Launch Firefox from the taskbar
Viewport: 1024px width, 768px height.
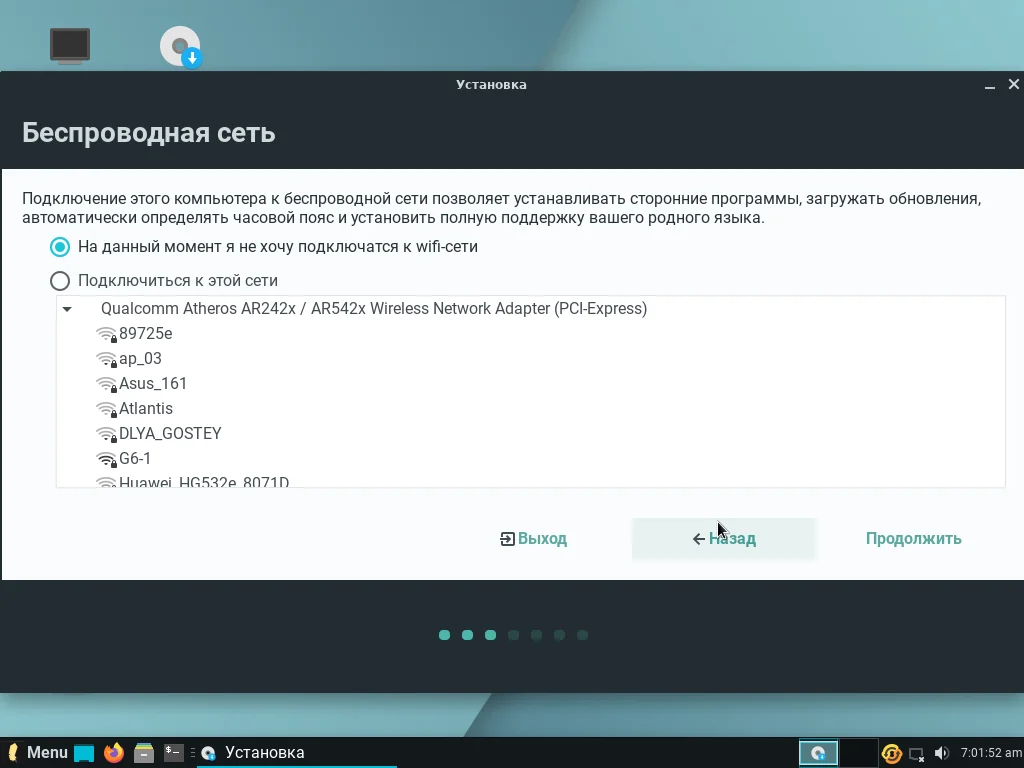pos(112,752)
